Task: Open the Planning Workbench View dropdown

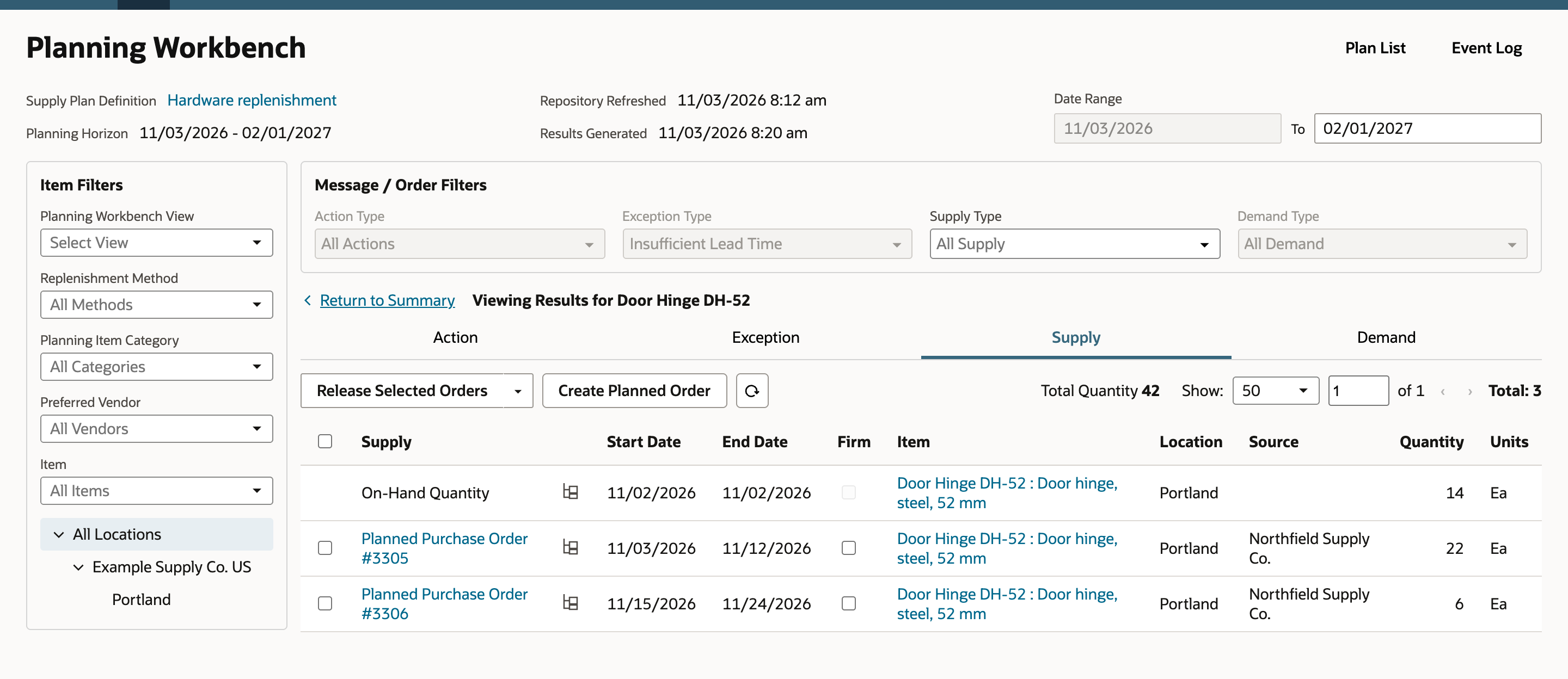Action: click(156, 243)
